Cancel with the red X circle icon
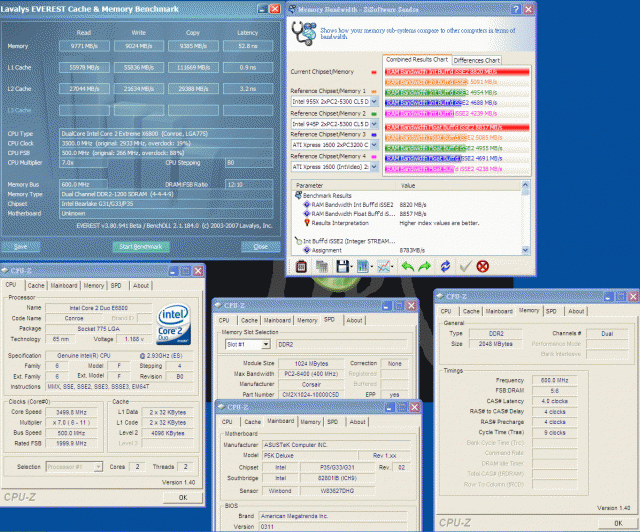 point(483,267)
